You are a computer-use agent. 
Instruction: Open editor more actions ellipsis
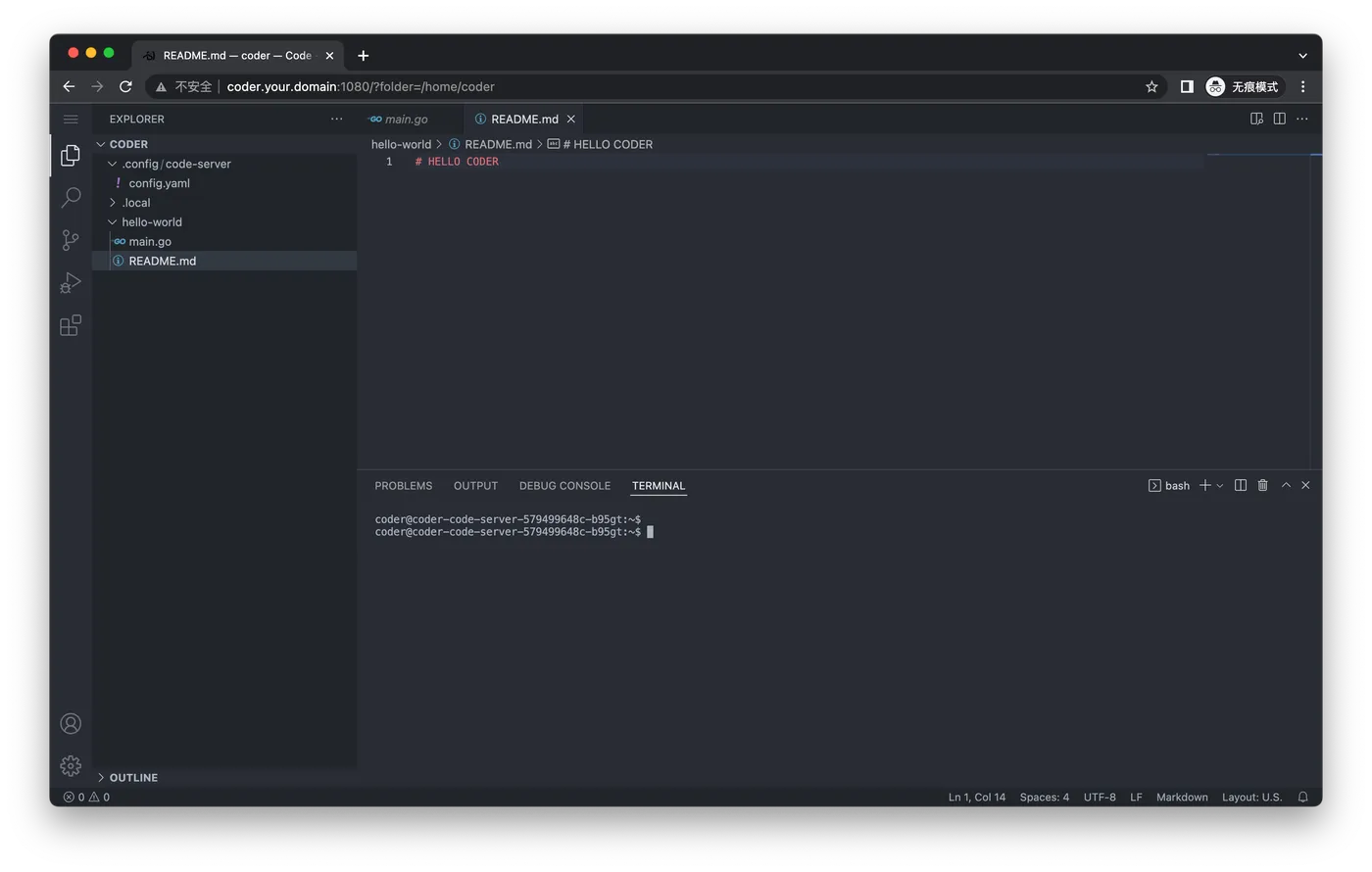(x=1301, y=119)
